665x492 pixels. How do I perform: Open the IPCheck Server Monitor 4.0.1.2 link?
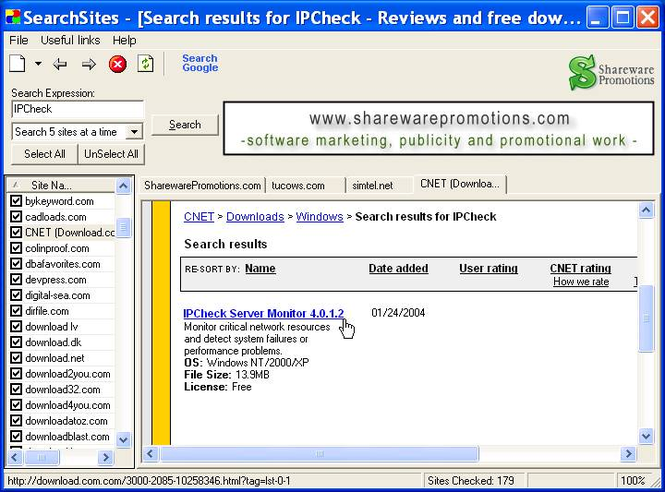[x=263, y=313]
